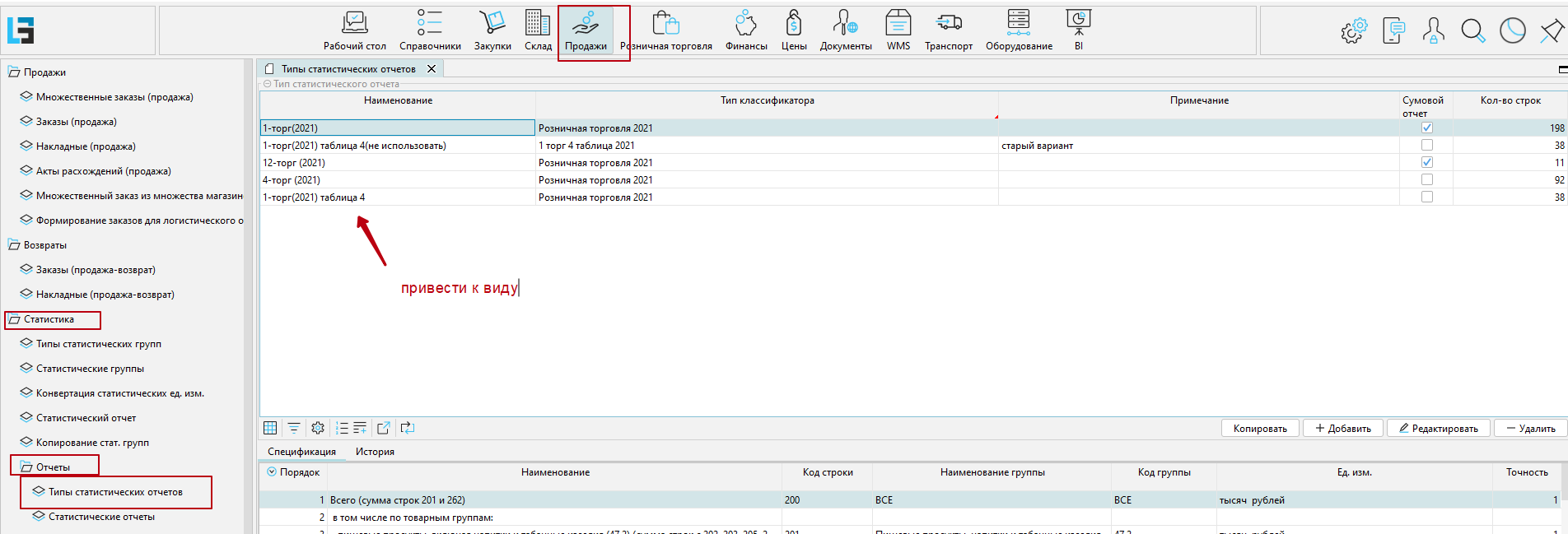The height and width of the screenshot is (534, 1568).
Task: Open the Склад (warehouse) module
Action: tap(538, 30)
